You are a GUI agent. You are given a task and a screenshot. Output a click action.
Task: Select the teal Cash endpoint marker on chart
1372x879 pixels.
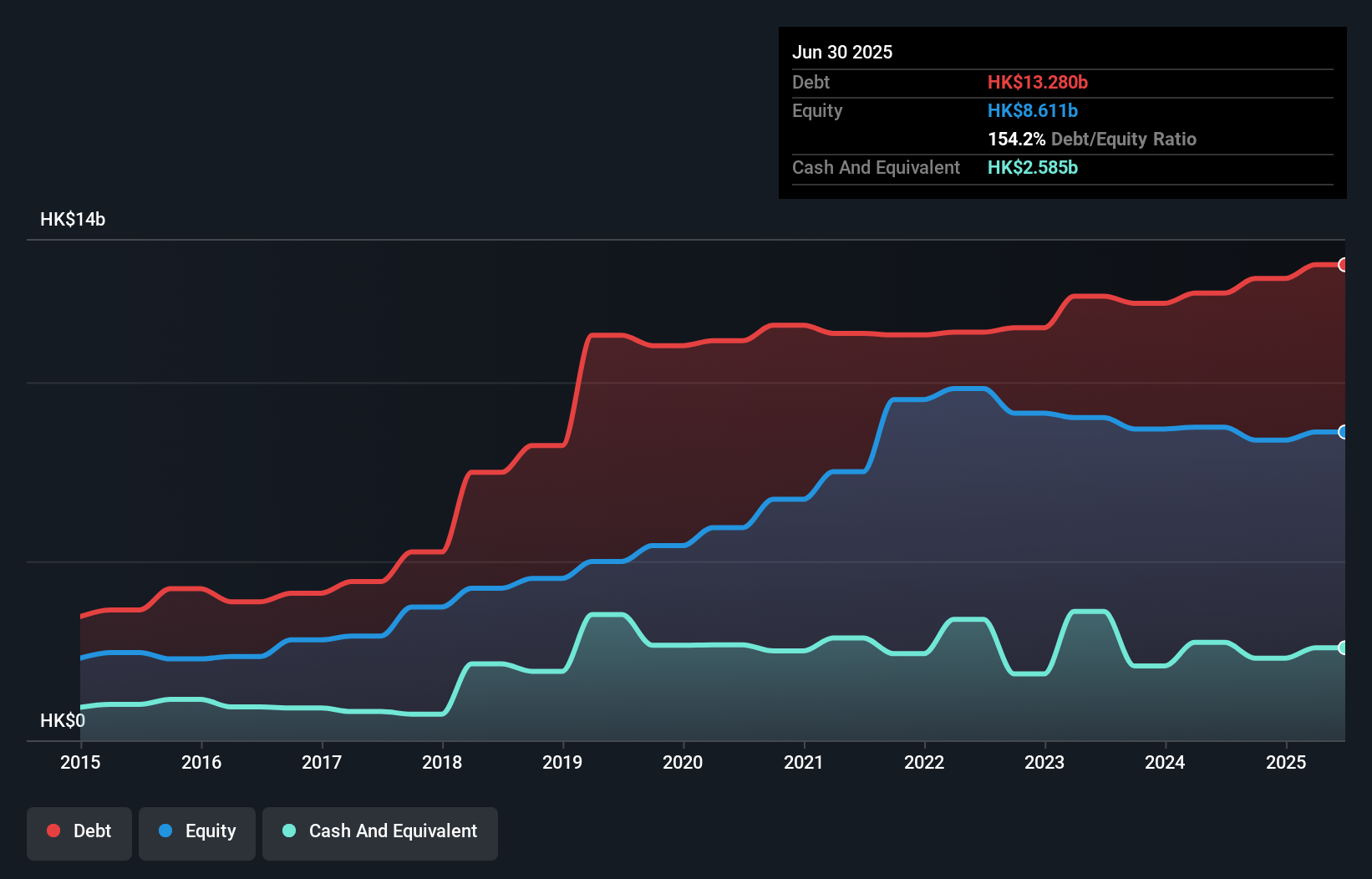(1343, 647)
